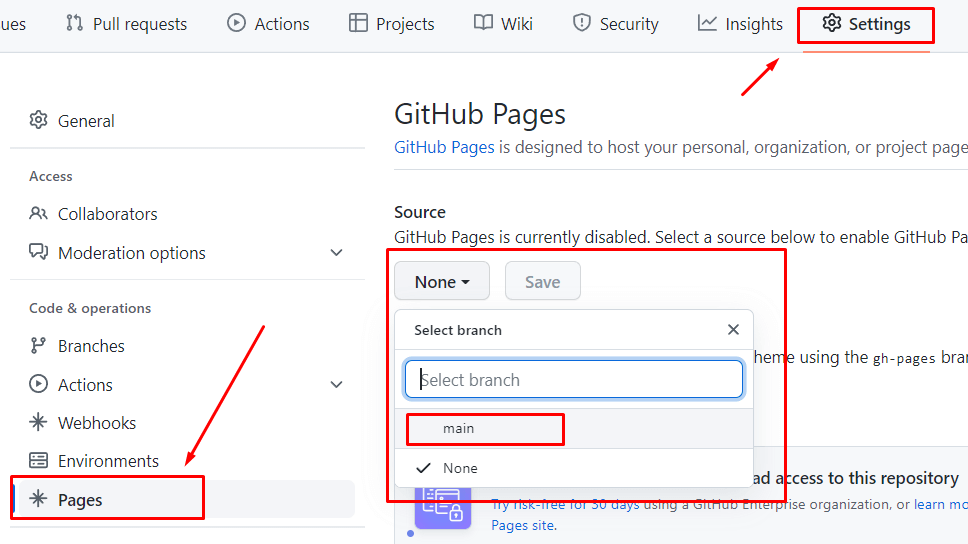The height and width of the screenshot is (544, 968).
Task: Click the Security shield icon
Action: 582,23
